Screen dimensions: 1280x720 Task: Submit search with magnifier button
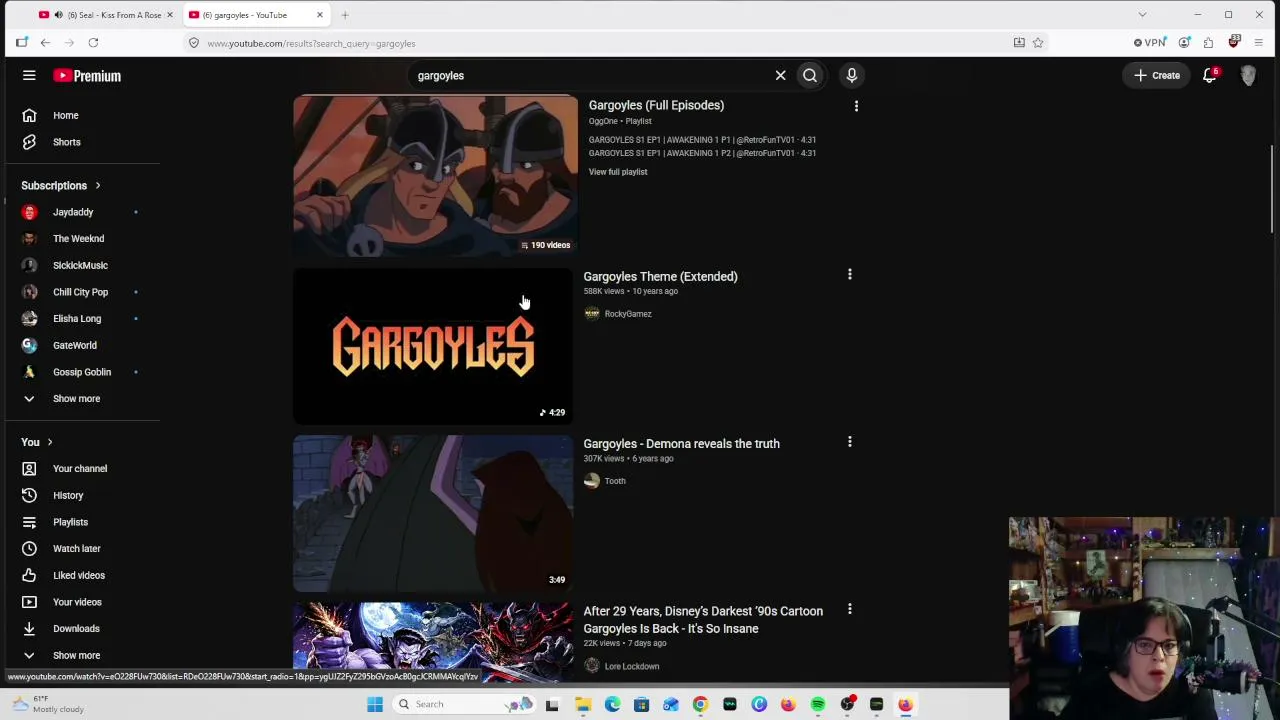810,75
